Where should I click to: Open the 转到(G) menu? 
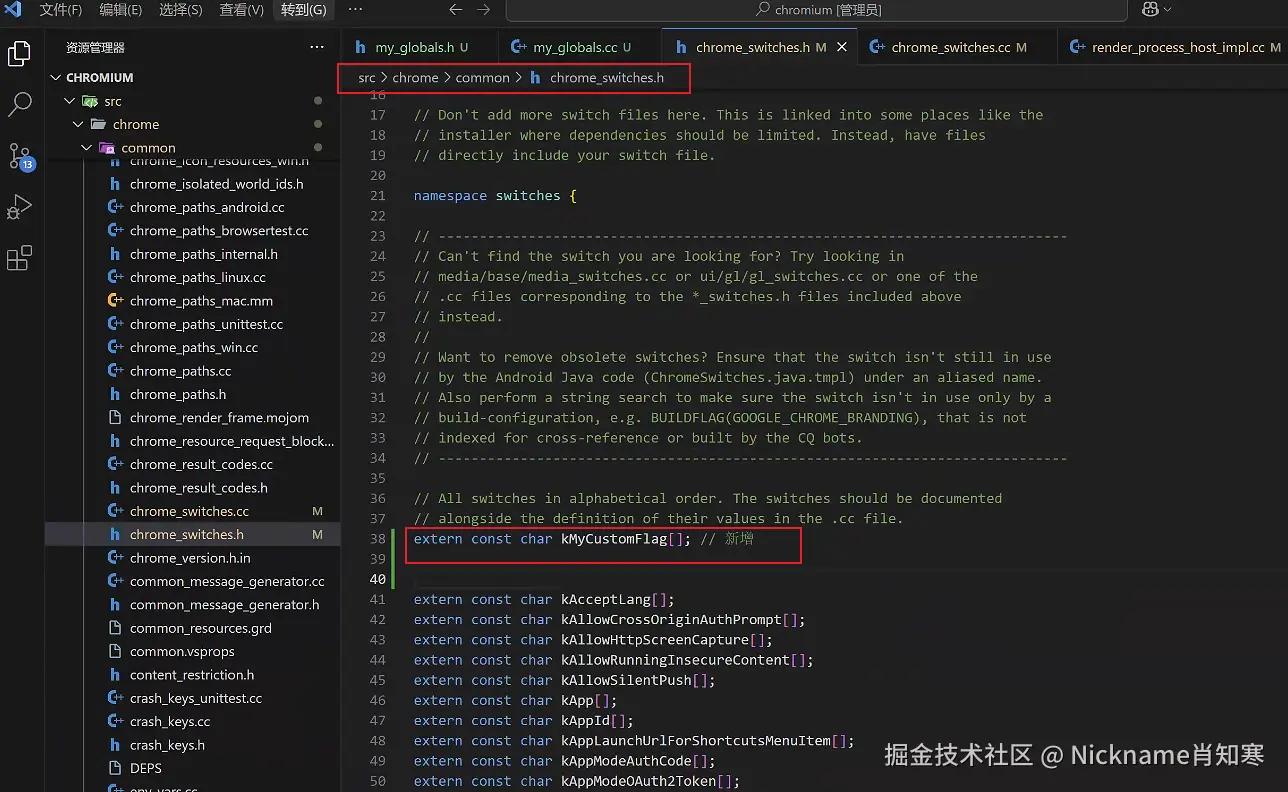pyautogui.click(x=303, y=9)
